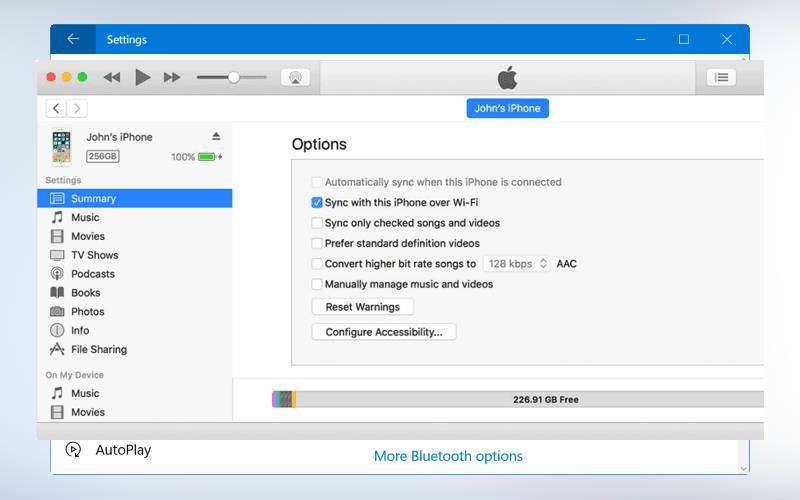Enable Prefer standard definition videos
The width and height of the screenshot is (800, 500).
pyautogui.click(x=317, y=243)
